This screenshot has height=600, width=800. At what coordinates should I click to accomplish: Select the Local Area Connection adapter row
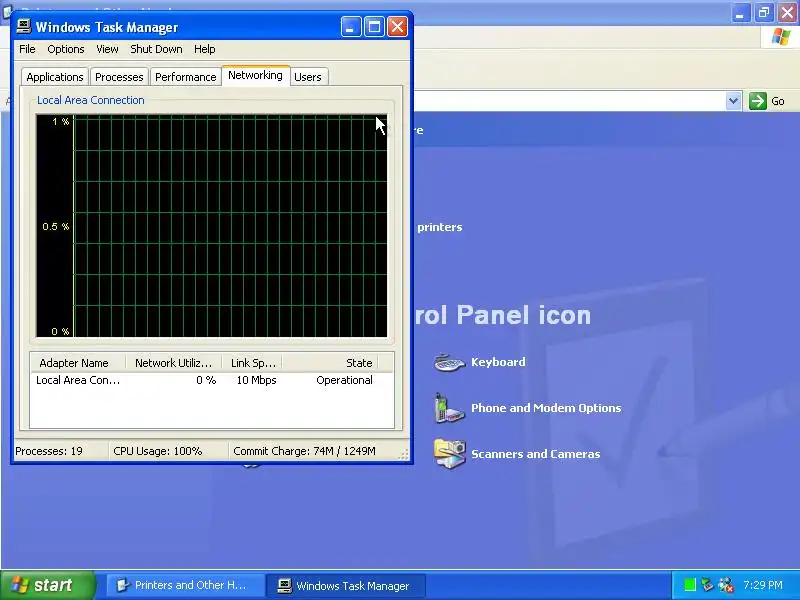click(x=212, y=380)
